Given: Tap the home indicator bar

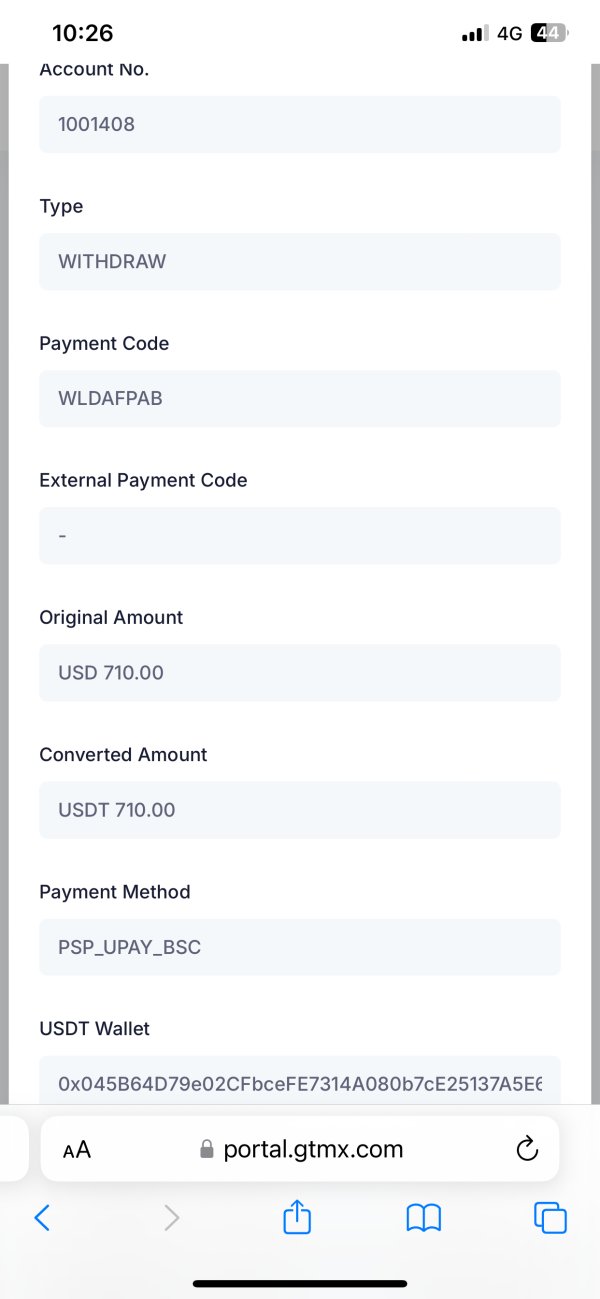Looking at the screenshot, I should [300, 1283].
